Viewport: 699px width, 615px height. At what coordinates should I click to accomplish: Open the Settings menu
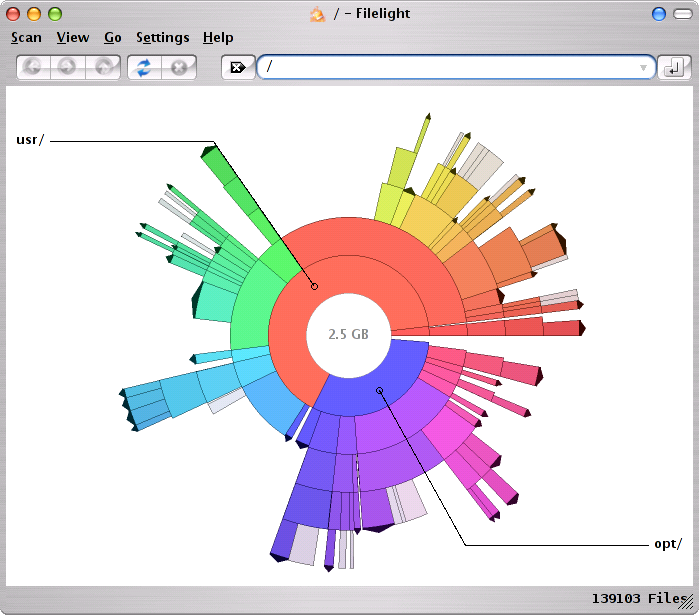click(x=162, y=37)
